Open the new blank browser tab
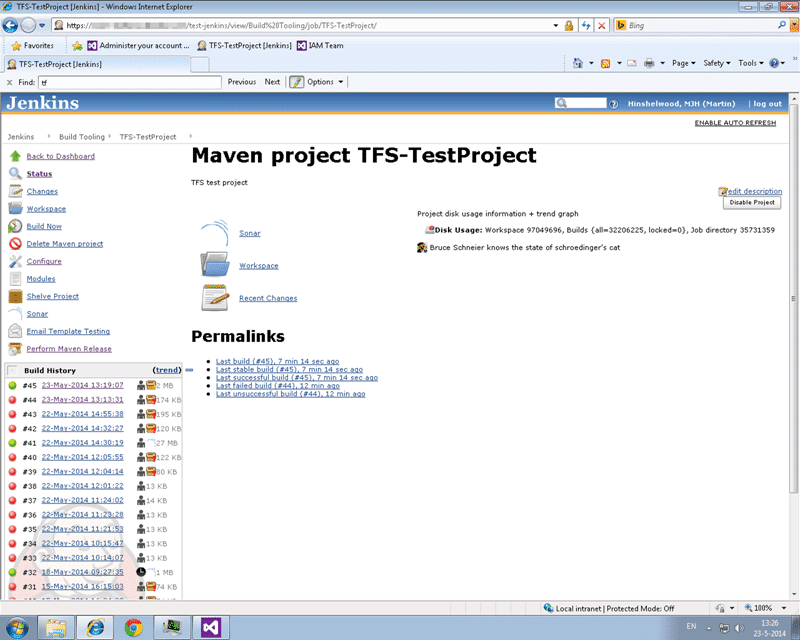800x640 pixels. point(200,64)
